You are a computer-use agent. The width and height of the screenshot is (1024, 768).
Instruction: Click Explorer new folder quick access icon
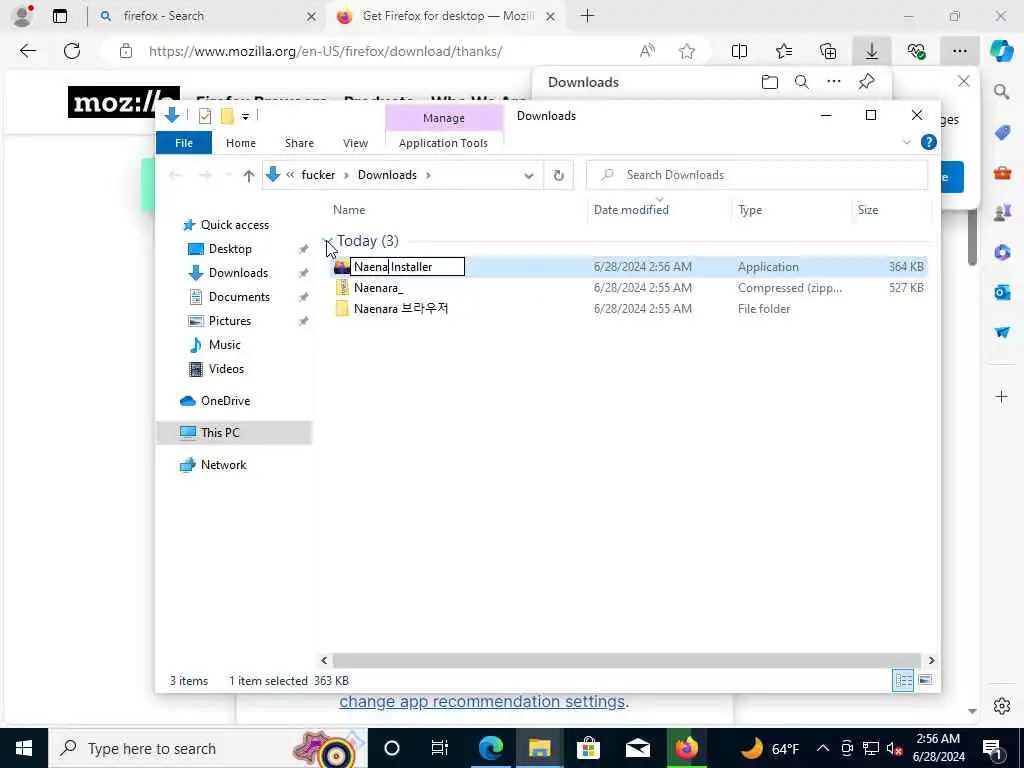[227, 116]
